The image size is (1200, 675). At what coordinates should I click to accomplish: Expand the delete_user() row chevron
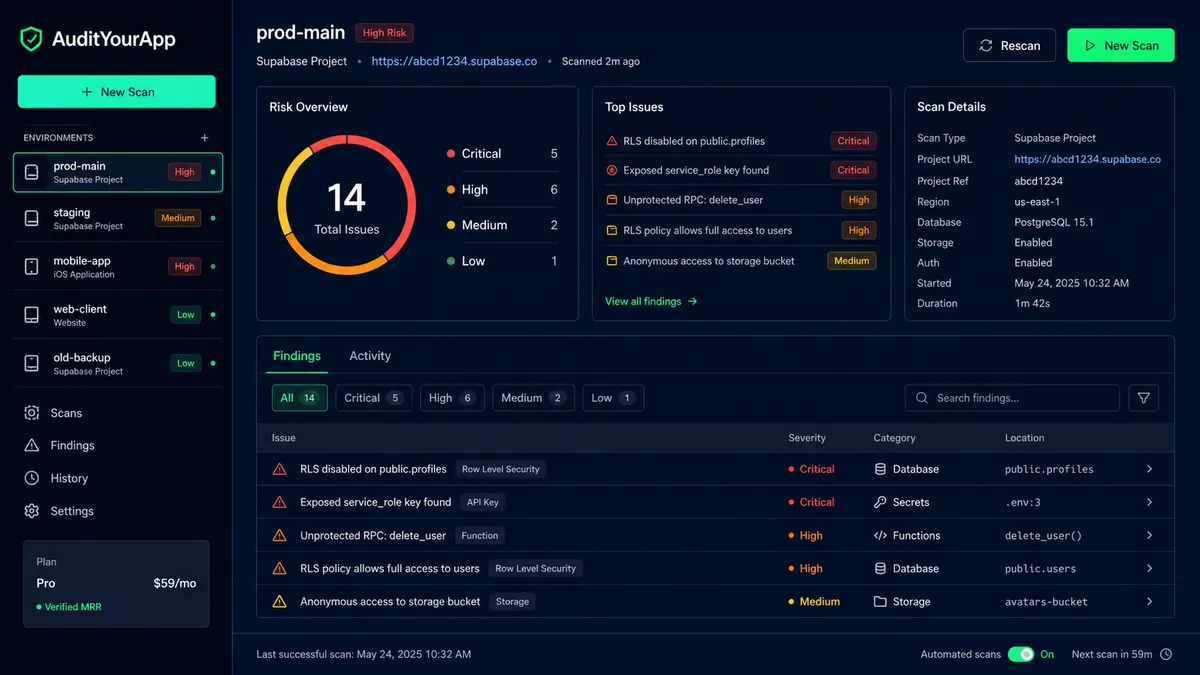pyautogui.click(x=1150, y=535)
